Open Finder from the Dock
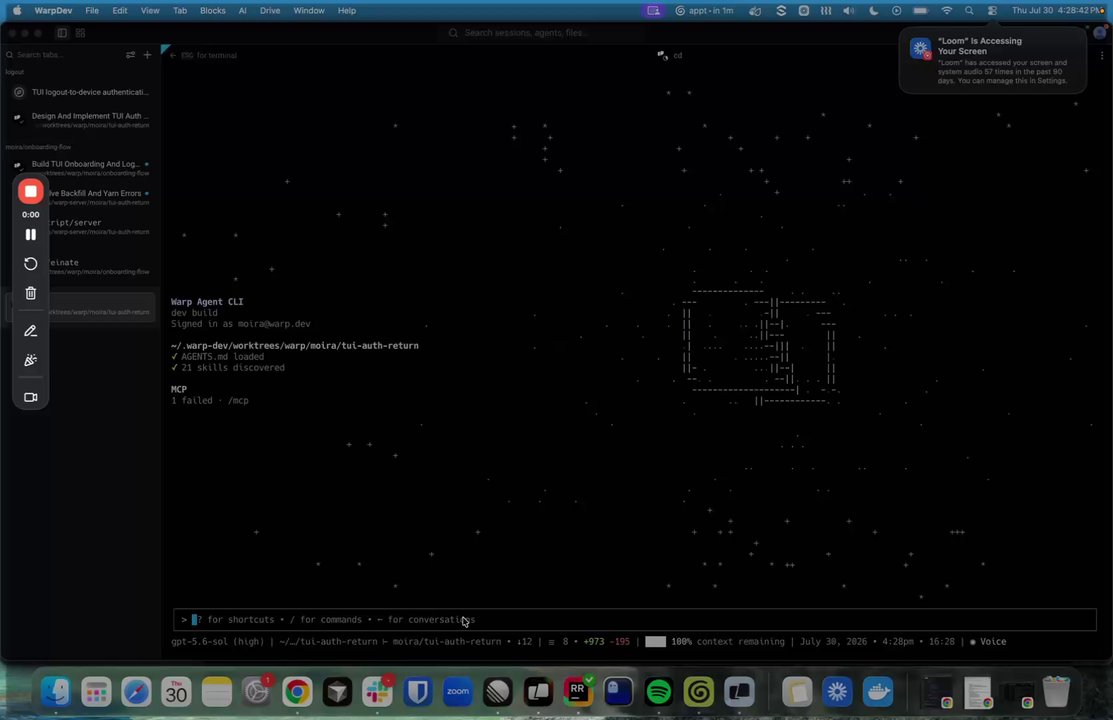The image size is (1113, 720). tap(55, 691)
